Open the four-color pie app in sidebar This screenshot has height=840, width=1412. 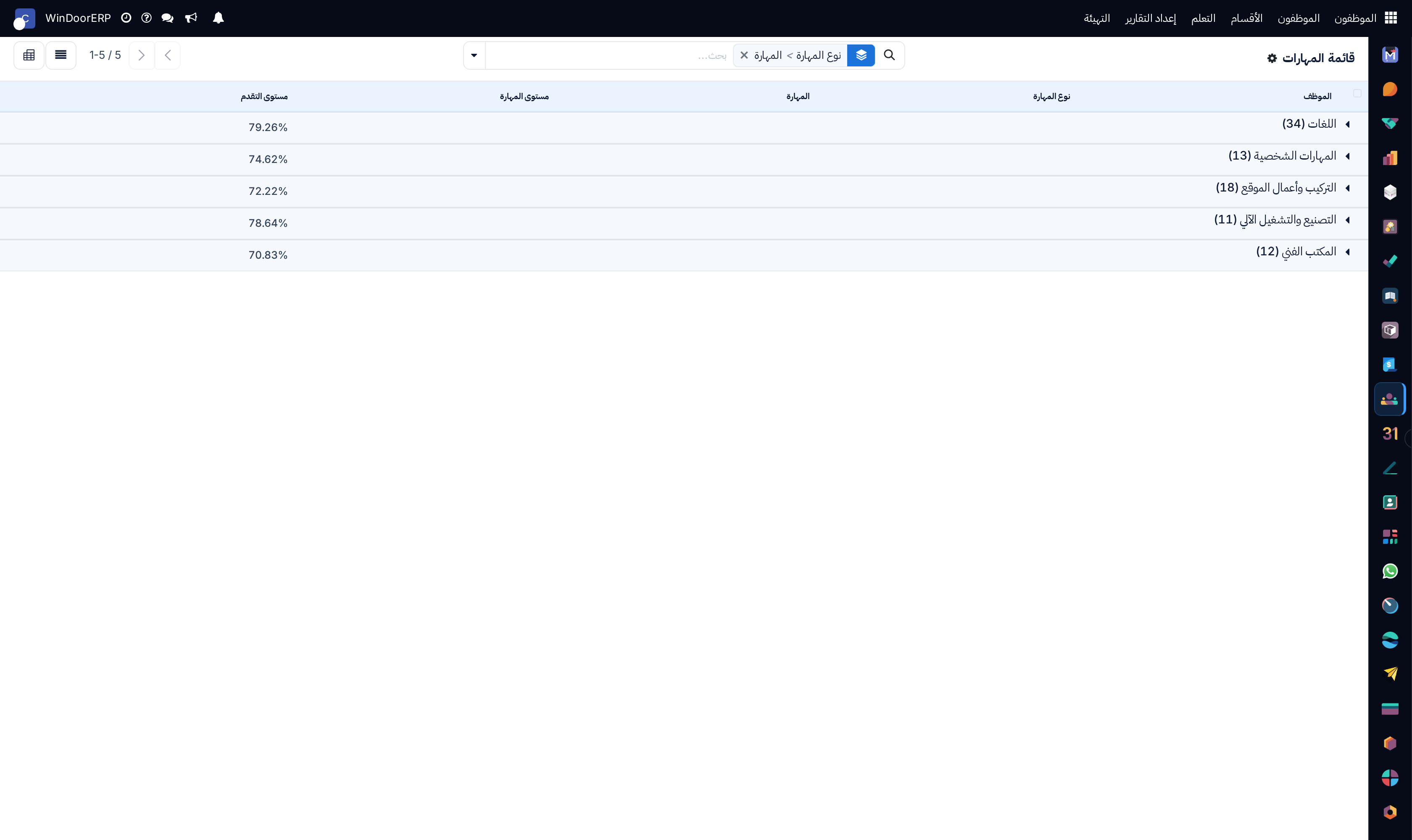coord(1390,778)
